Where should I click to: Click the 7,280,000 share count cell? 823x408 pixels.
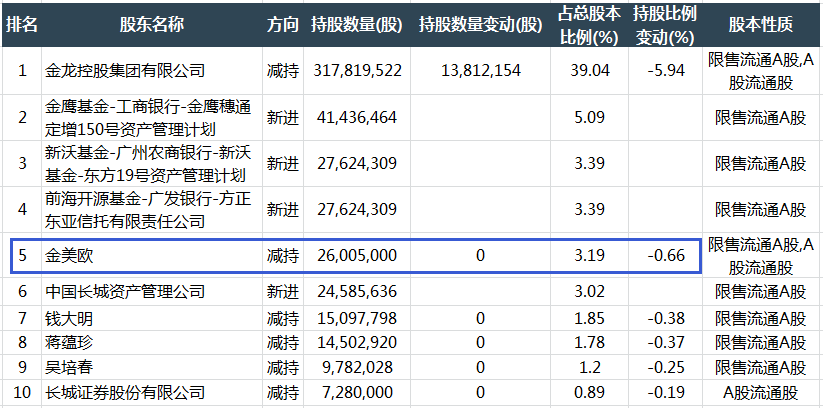pos(357,392)
